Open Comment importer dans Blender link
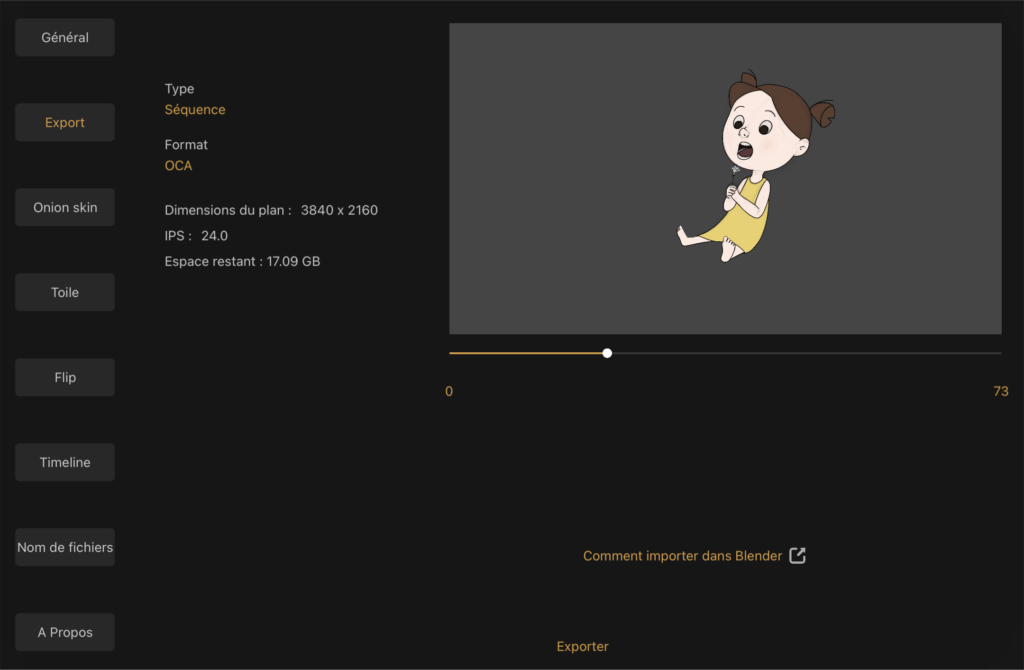The width and height of the screenshot is (1024, 670). point(682,556)
